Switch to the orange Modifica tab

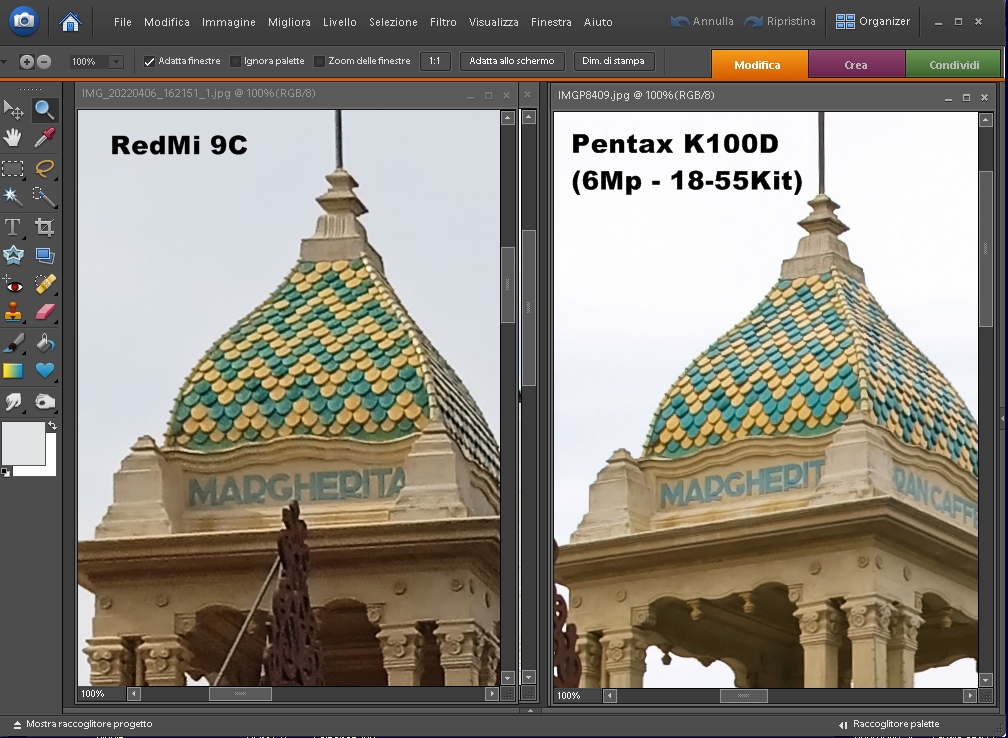[759, 64]
